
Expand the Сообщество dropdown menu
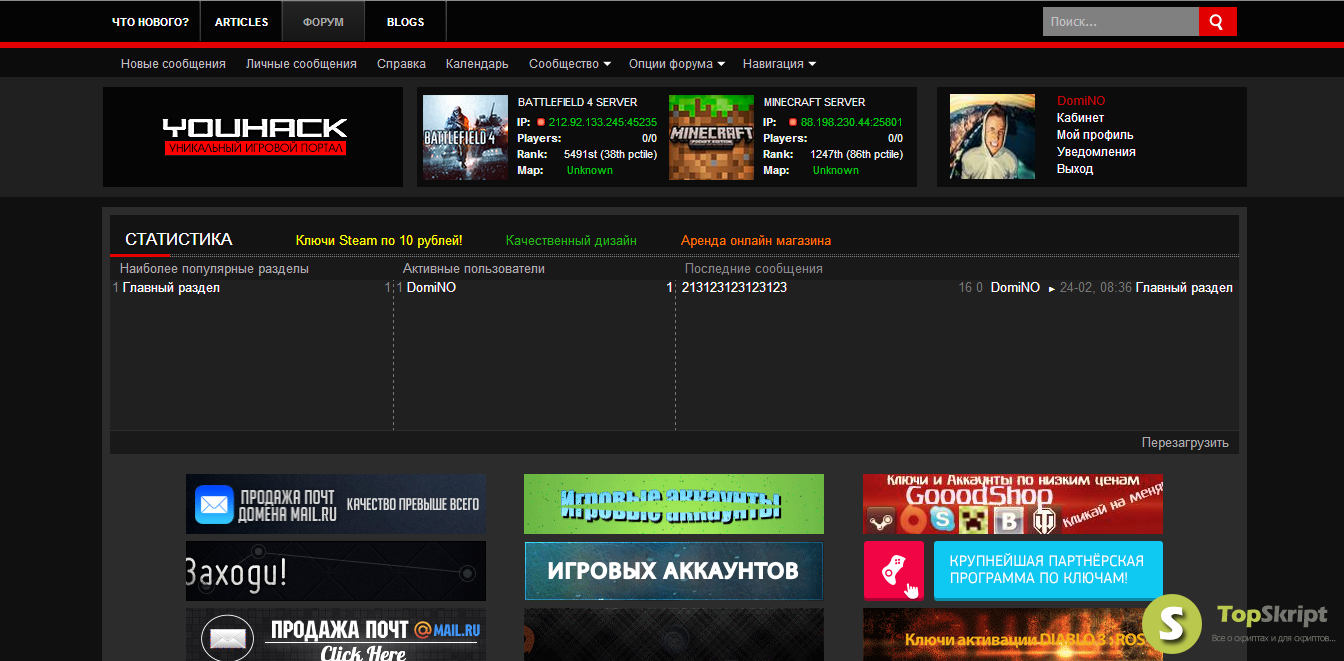pos(570,64)
